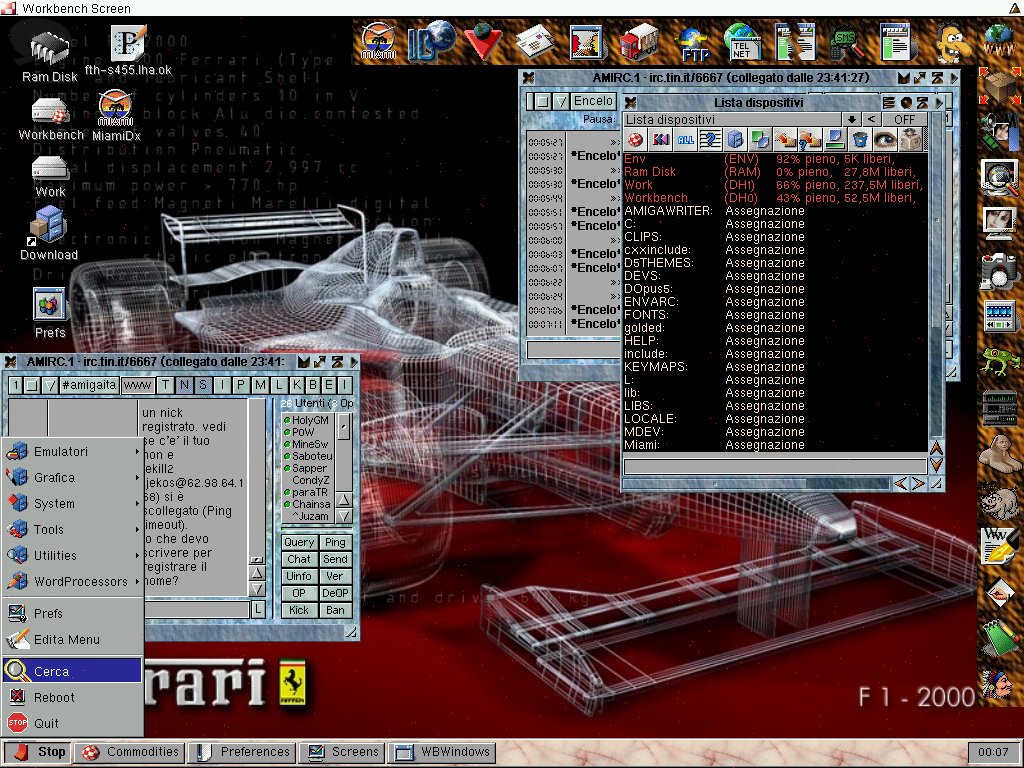Toggle the B channel mode in AmIRC
The image size is (1024, 768).
312,385
